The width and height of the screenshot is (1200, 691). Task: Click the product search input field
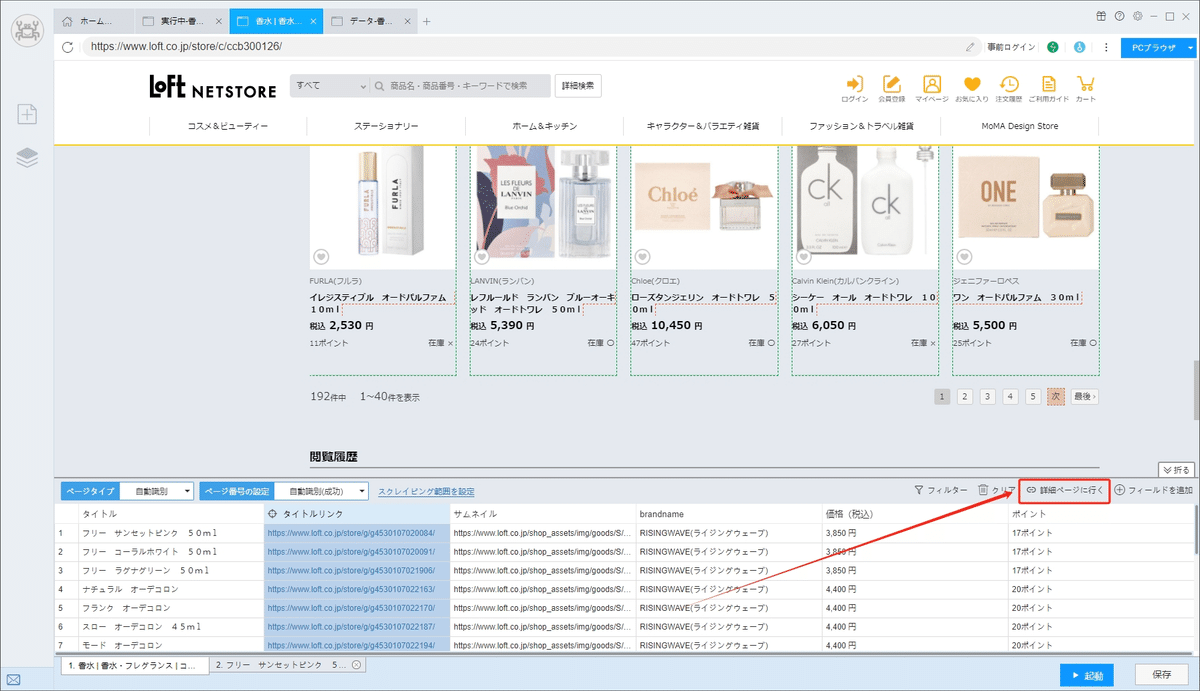click(x=460, y=86)
